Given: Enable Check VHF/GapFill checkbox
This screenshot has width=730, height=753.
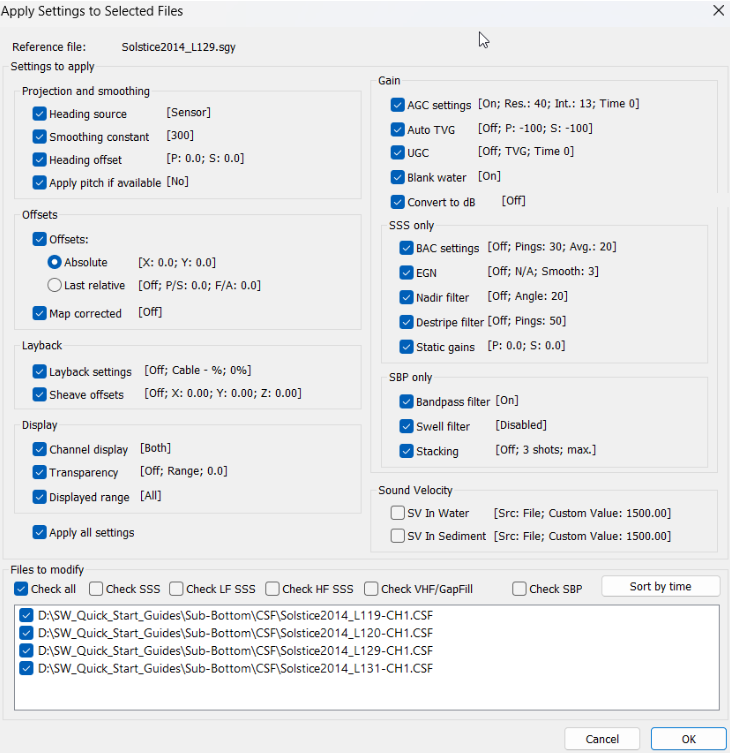Looking at the screenshot, I should 371,589.
